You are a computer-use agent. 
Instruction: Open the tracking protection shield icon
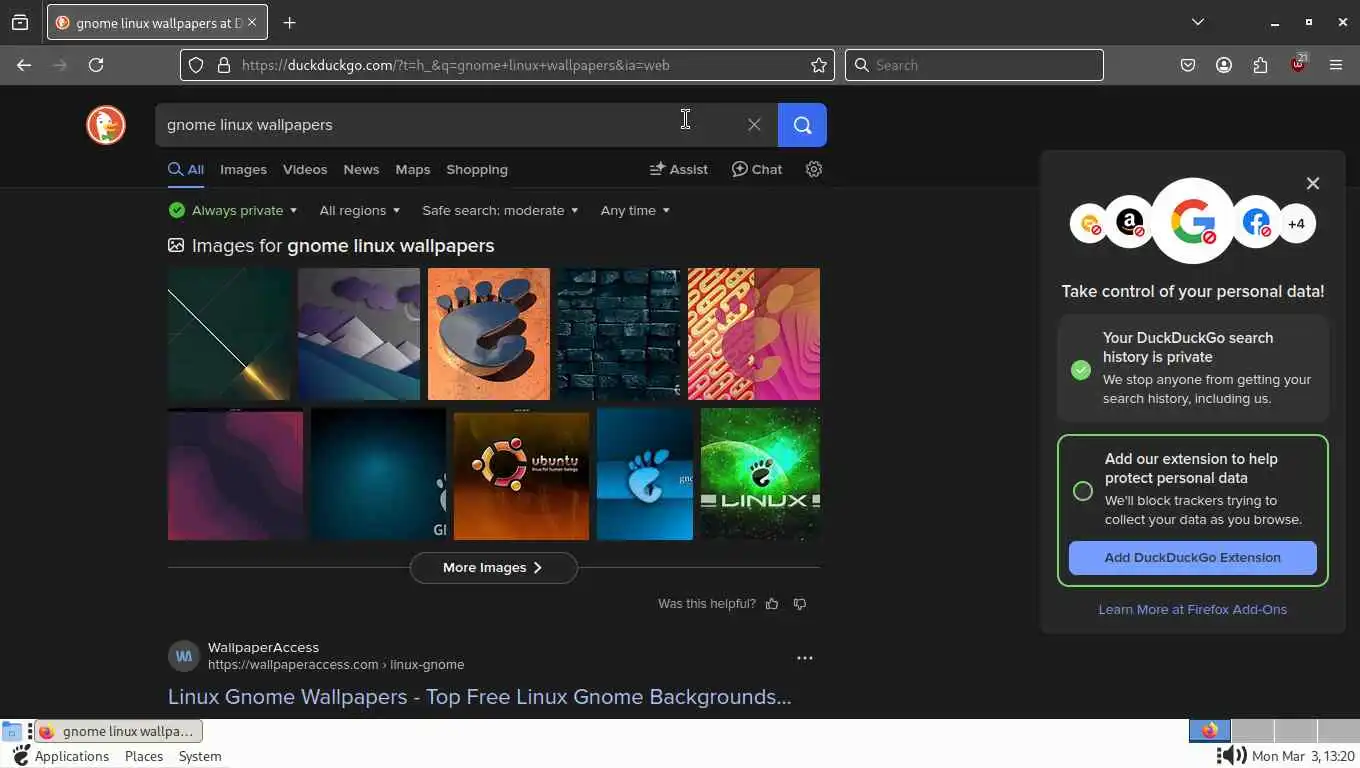[x=196, y=65]
